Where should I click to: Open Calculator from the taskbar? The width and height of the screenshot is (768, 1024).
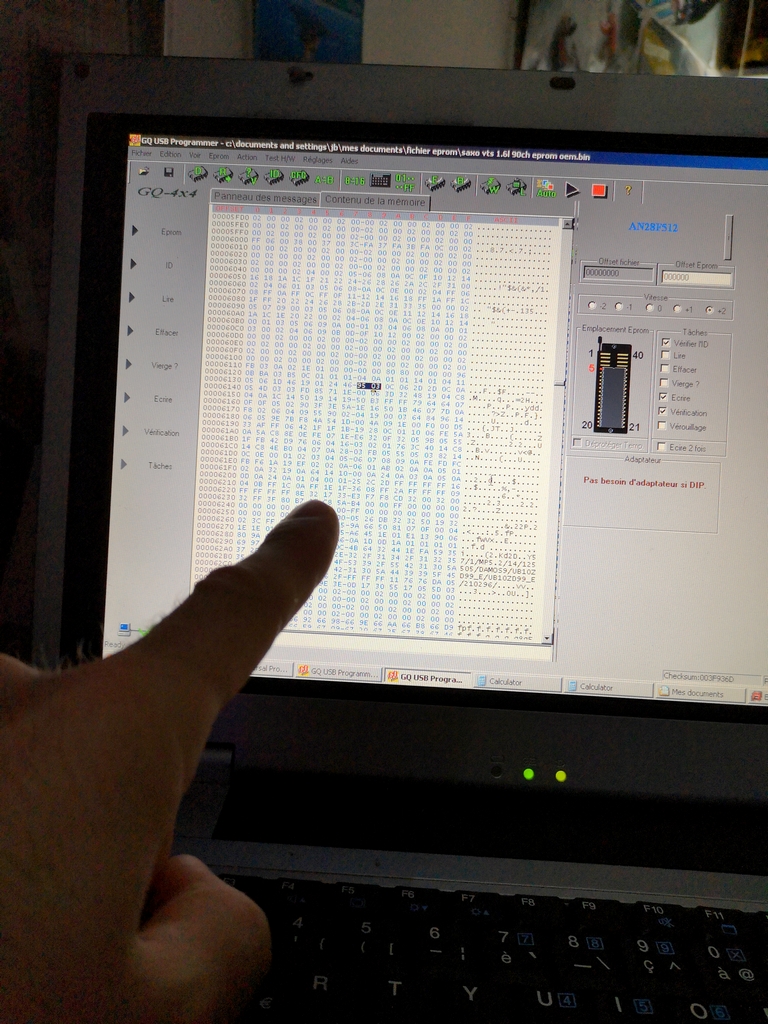[x=512, y=683]
